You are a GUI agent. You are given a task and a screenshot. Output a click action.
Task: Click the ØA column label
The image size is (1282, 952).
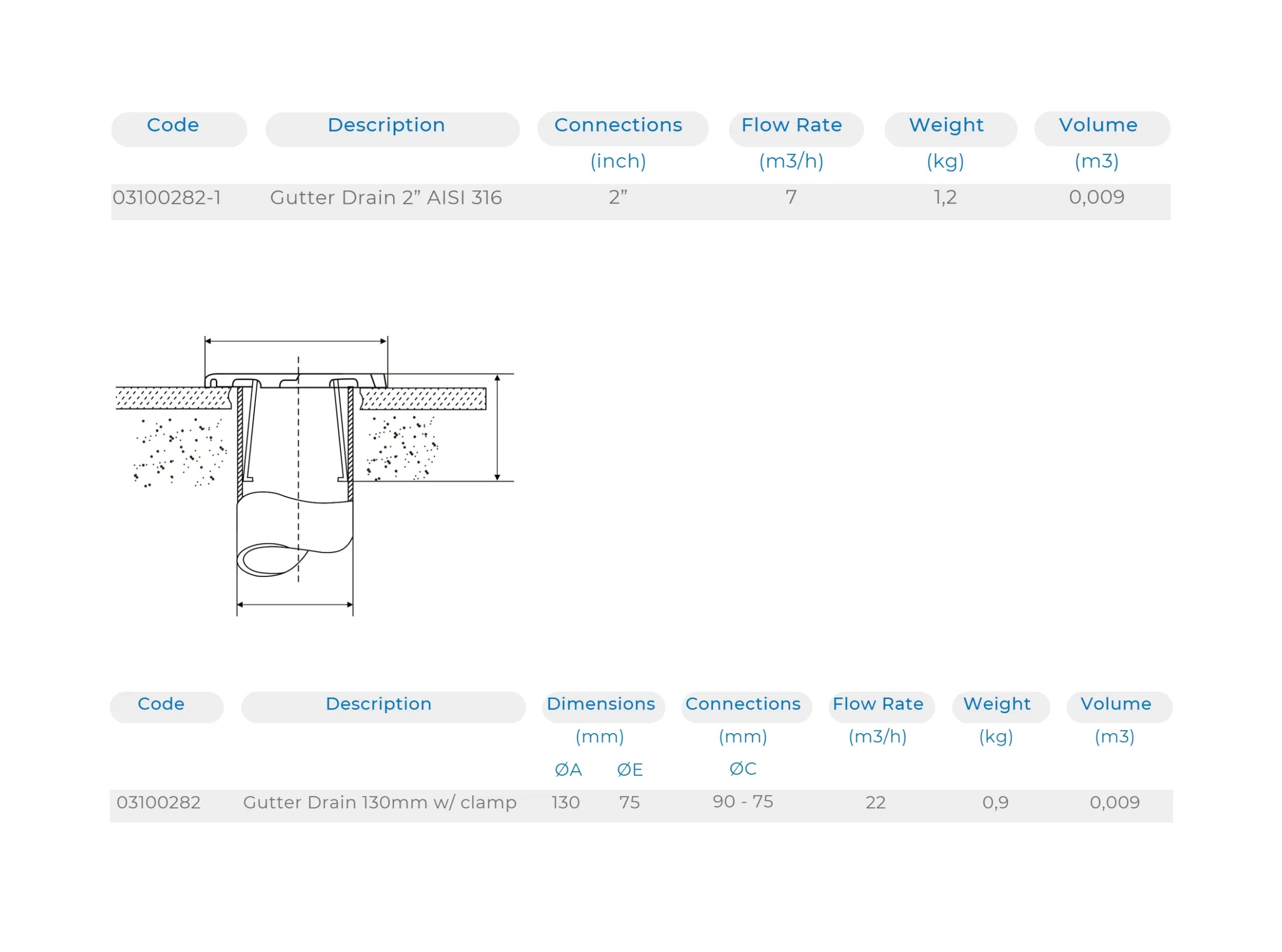point(568,769)
